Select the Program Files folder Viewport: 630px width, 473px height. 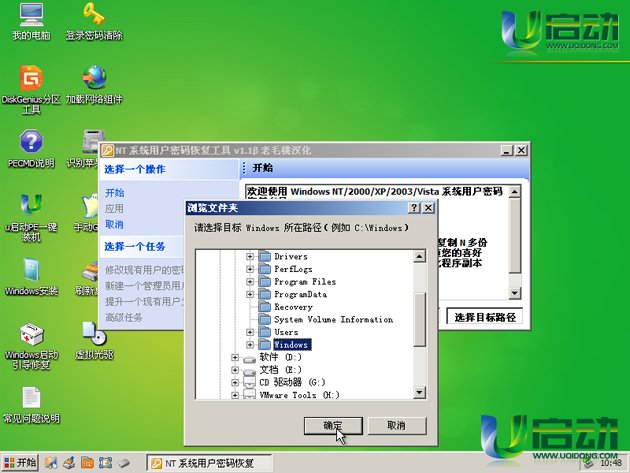pyautogui.click(x=305, y=282)
